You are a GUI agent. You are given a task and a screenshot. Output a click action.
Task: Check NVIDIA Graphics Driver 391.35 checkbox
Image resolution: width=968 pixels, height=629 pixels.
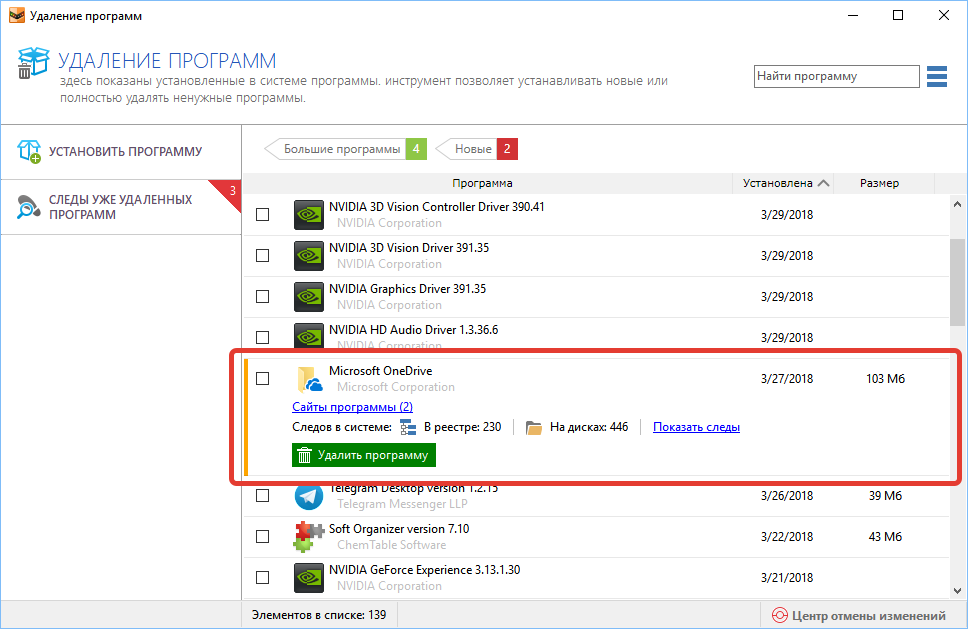(262, 296)
